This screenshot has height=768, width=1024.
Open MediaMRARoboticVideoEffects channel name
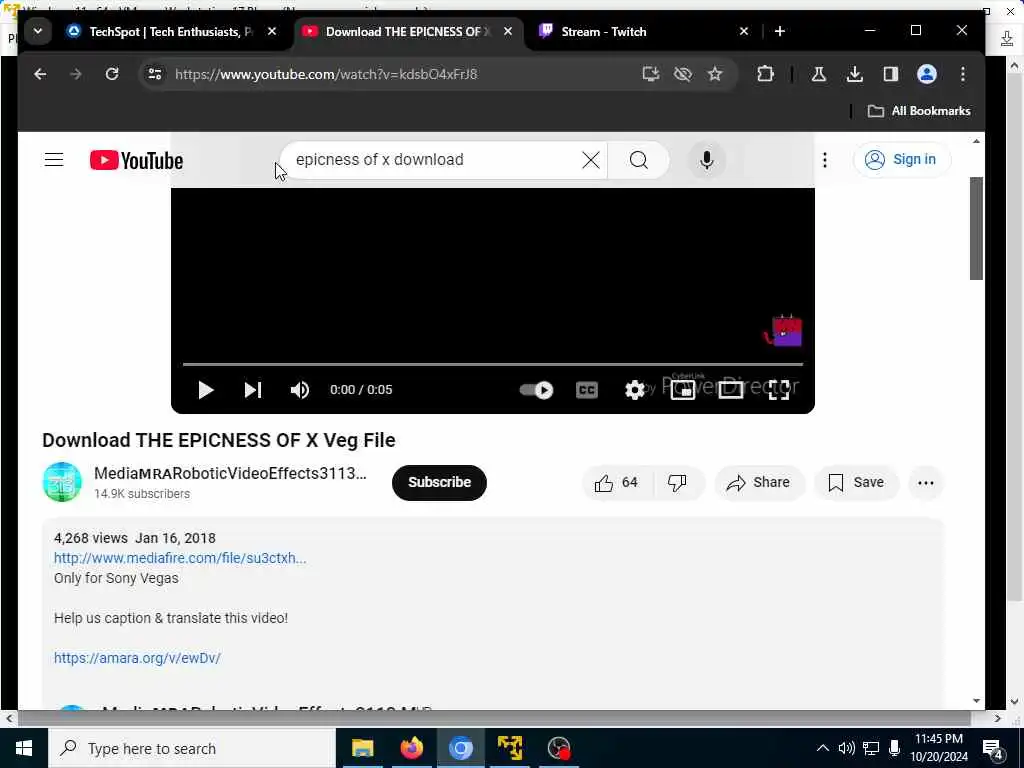point(230,473)
